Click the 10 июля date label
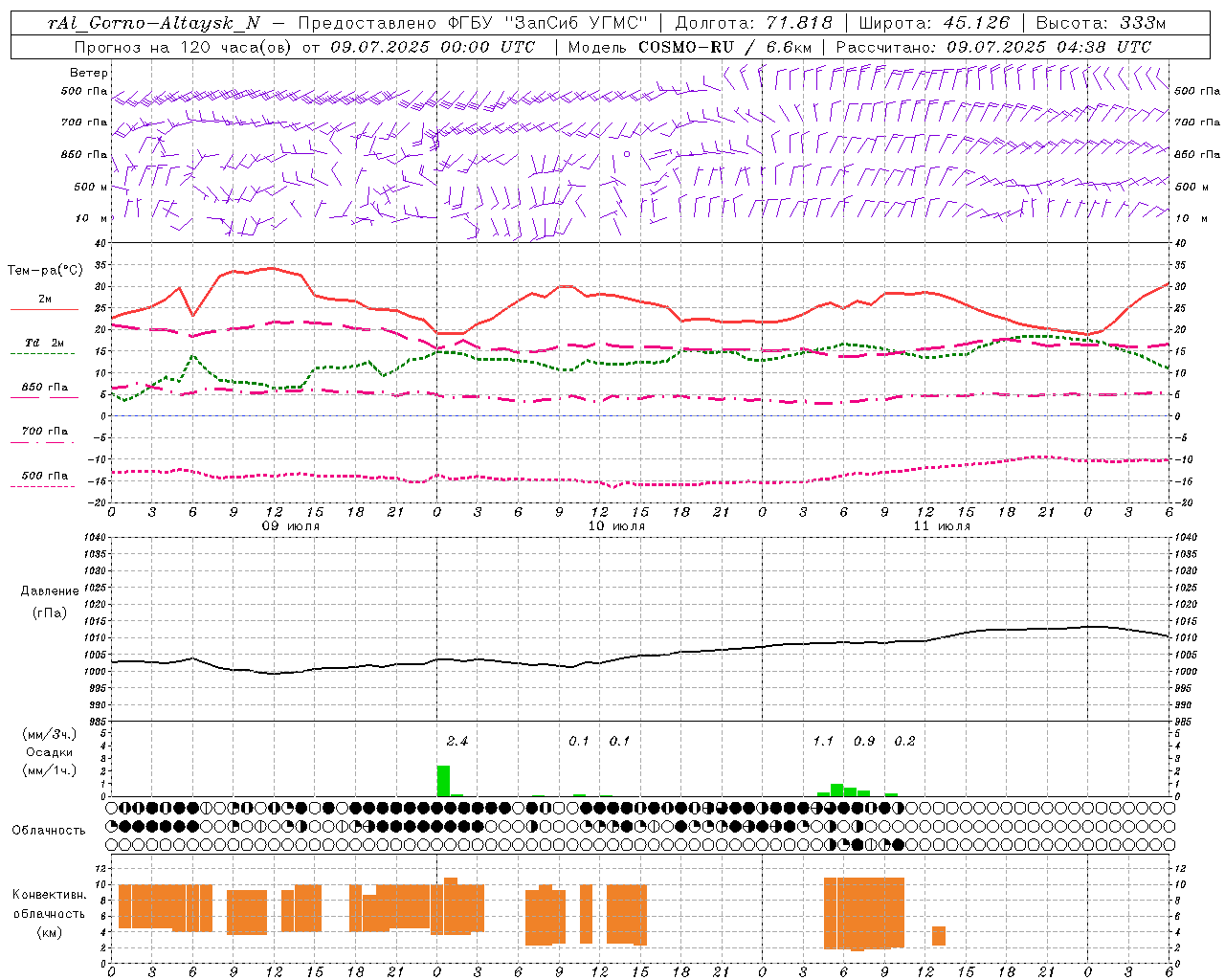Image resolution: width=1225 pixels, height=980 pixels. point(616,526)
